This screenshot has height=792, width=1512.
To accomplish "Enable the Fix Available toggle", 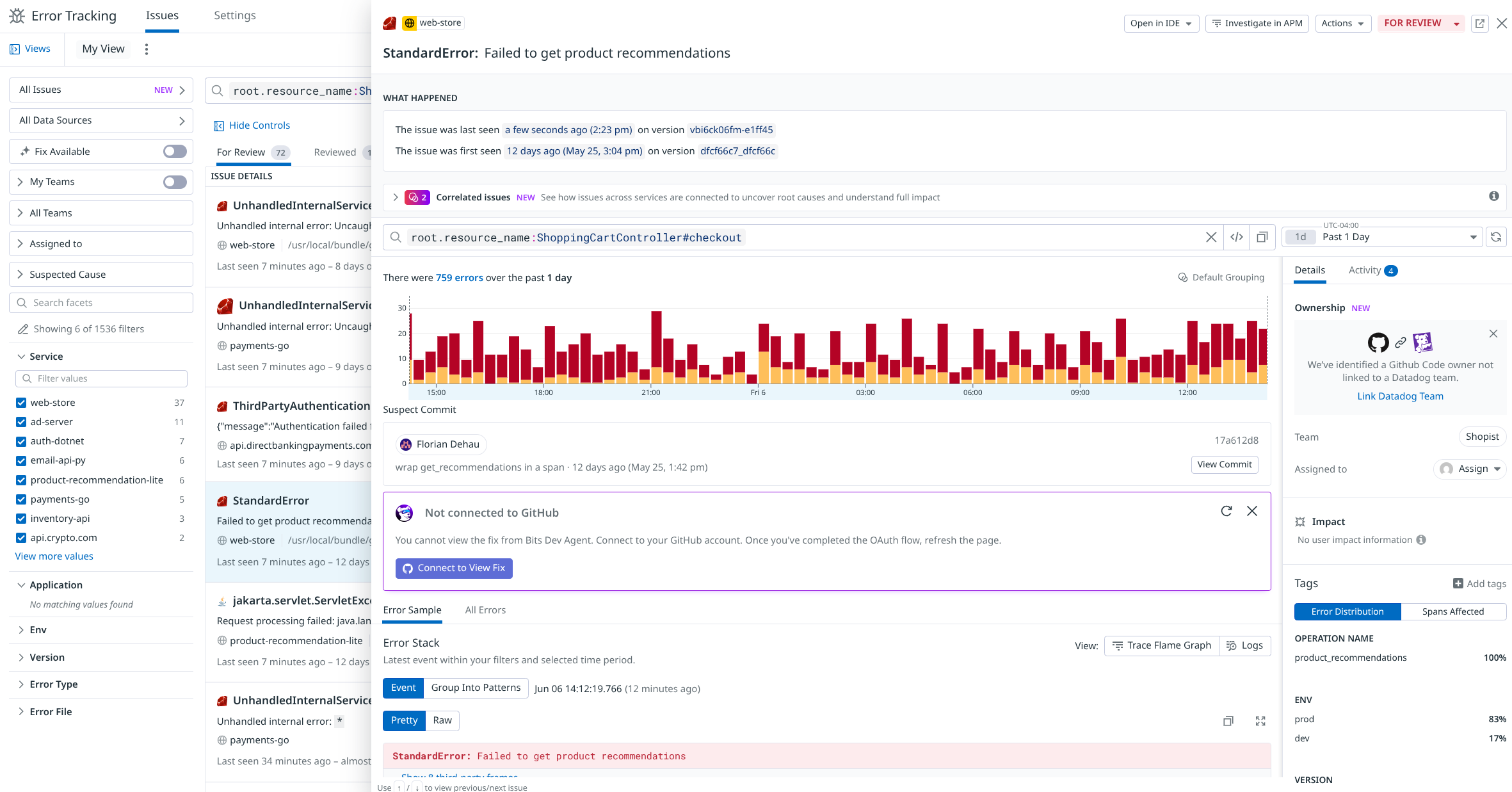I will coord(174,151).
